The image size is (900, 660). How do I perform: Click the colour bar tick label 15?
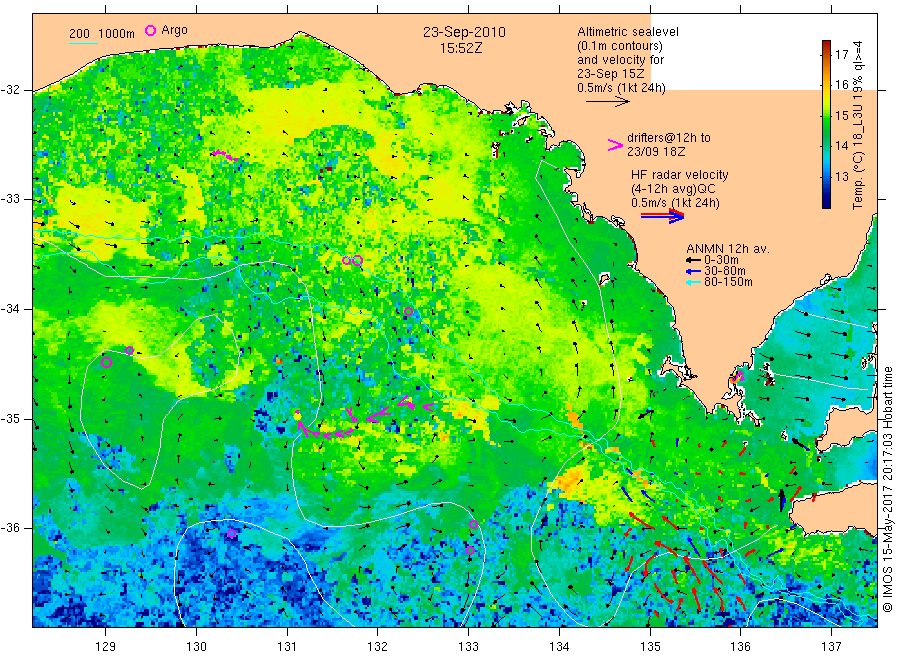click(841, 116)
